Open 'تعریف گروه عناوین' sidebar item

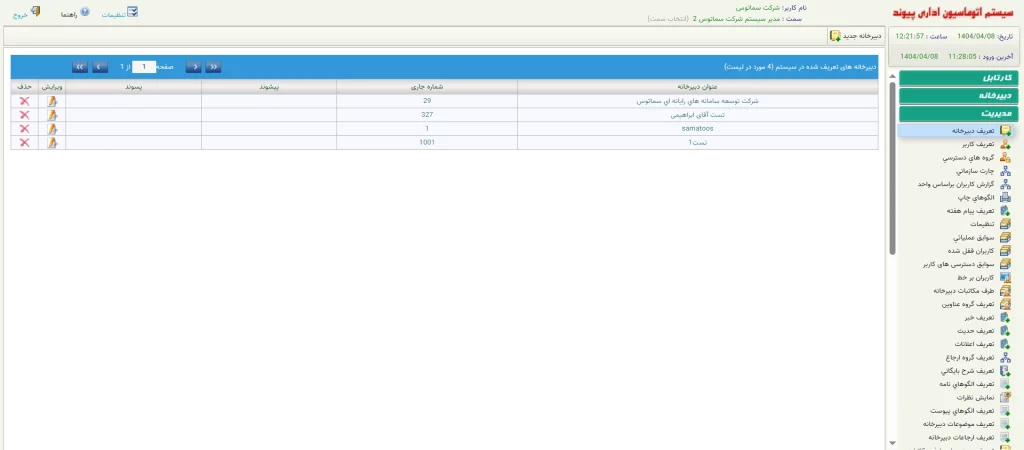[976, 304]
